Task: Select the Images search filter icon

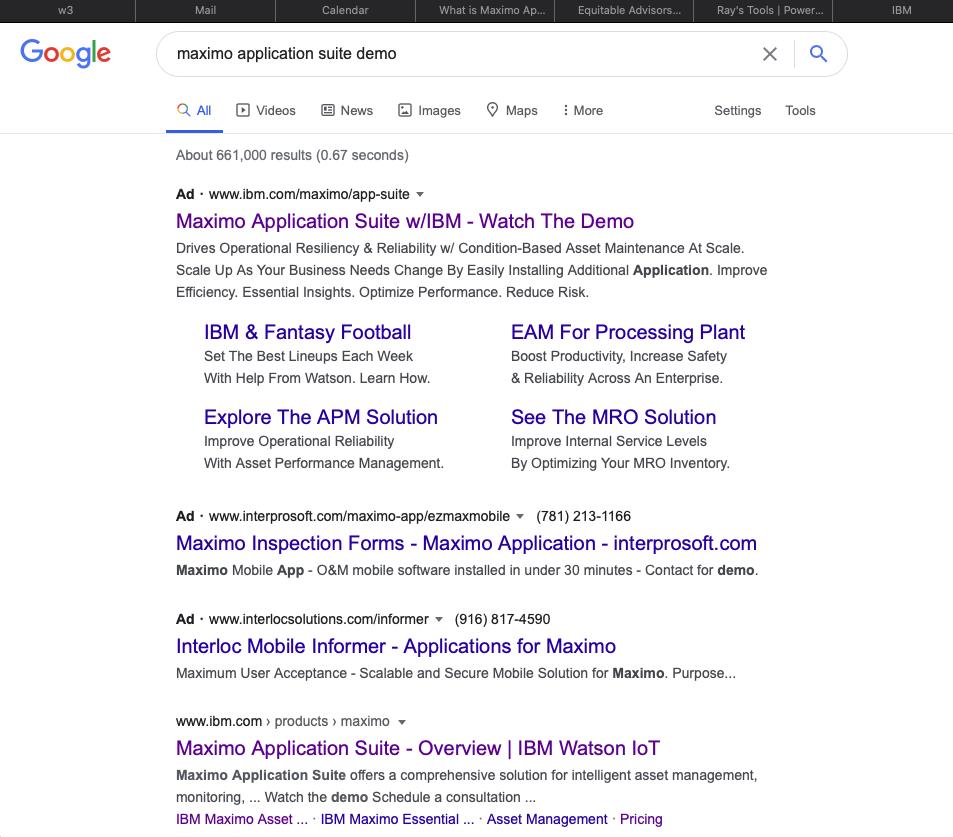Action: pos(404,110)
